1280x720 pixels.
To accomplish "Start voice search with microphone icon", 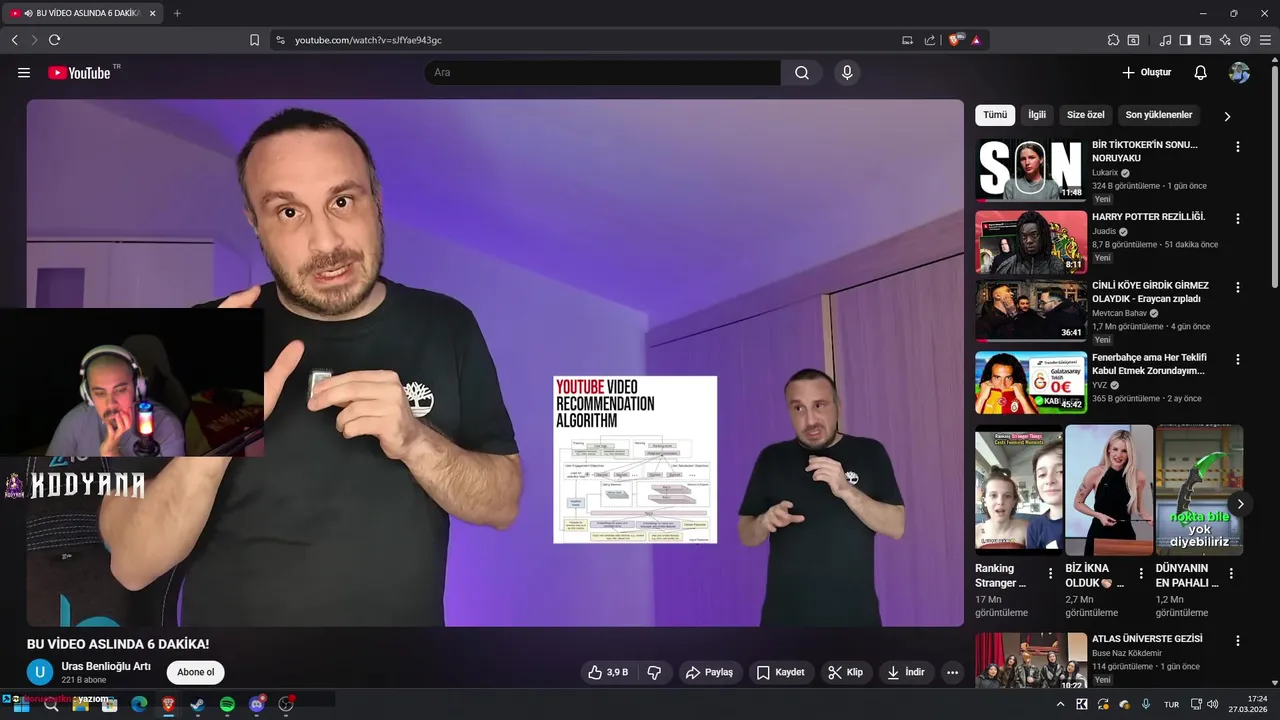I will [847, 73].
